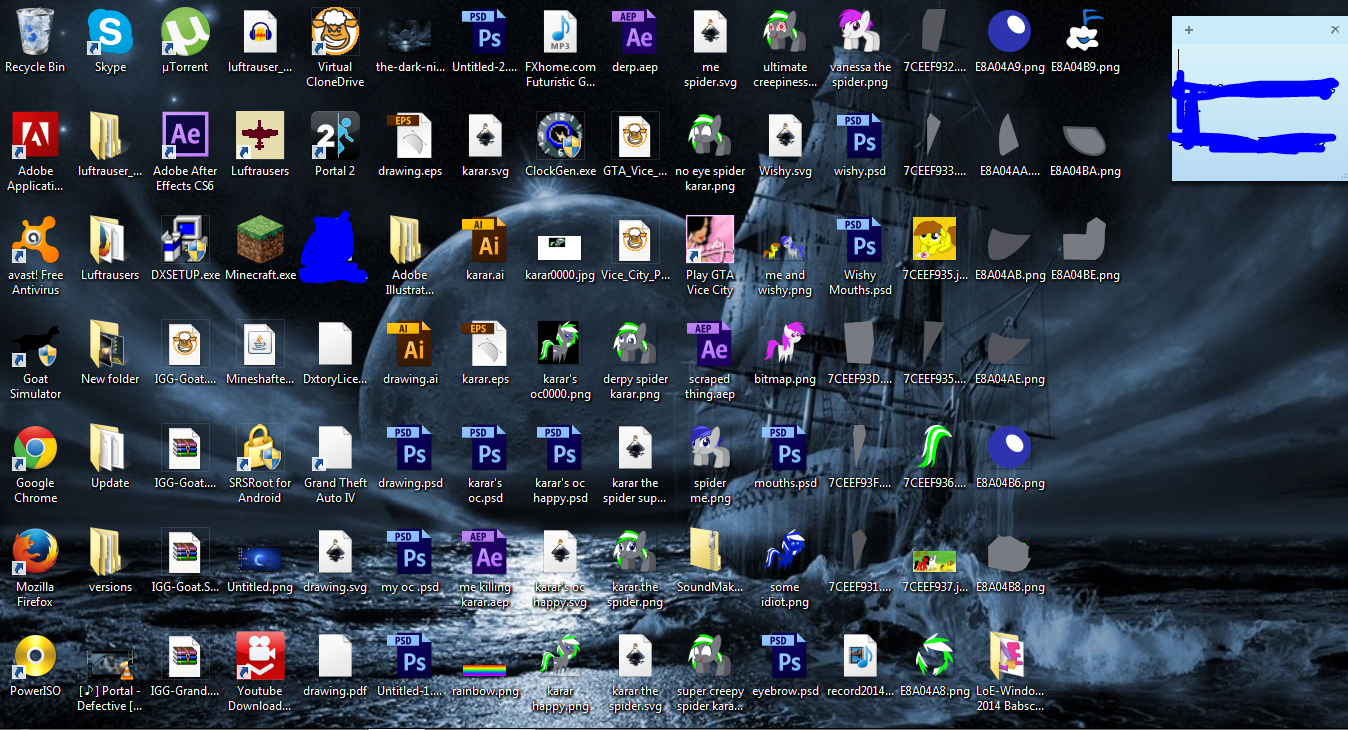Launch Portal 2
The width and height of the screenshot is (1348, 730).
334,135
